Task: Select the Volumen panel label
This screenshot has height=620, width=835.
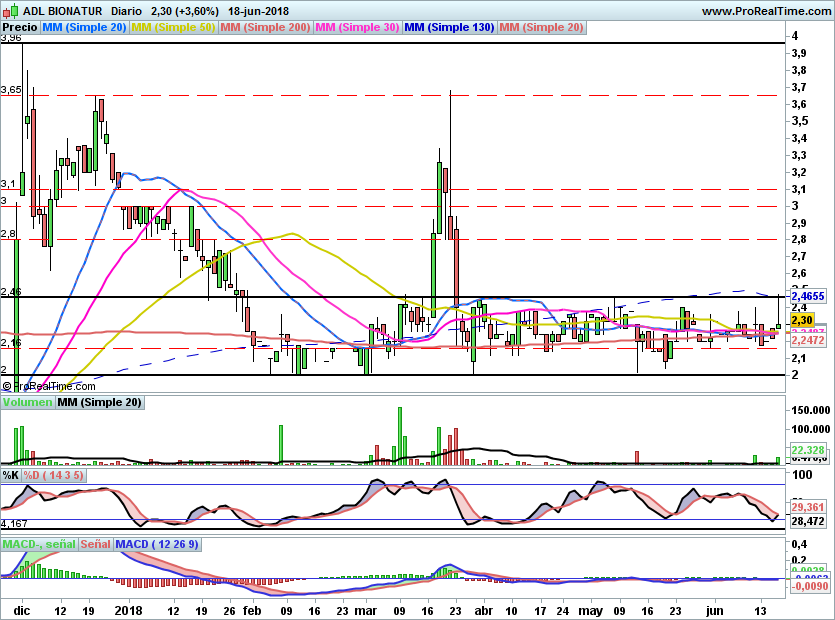Action: coord(27,402)
